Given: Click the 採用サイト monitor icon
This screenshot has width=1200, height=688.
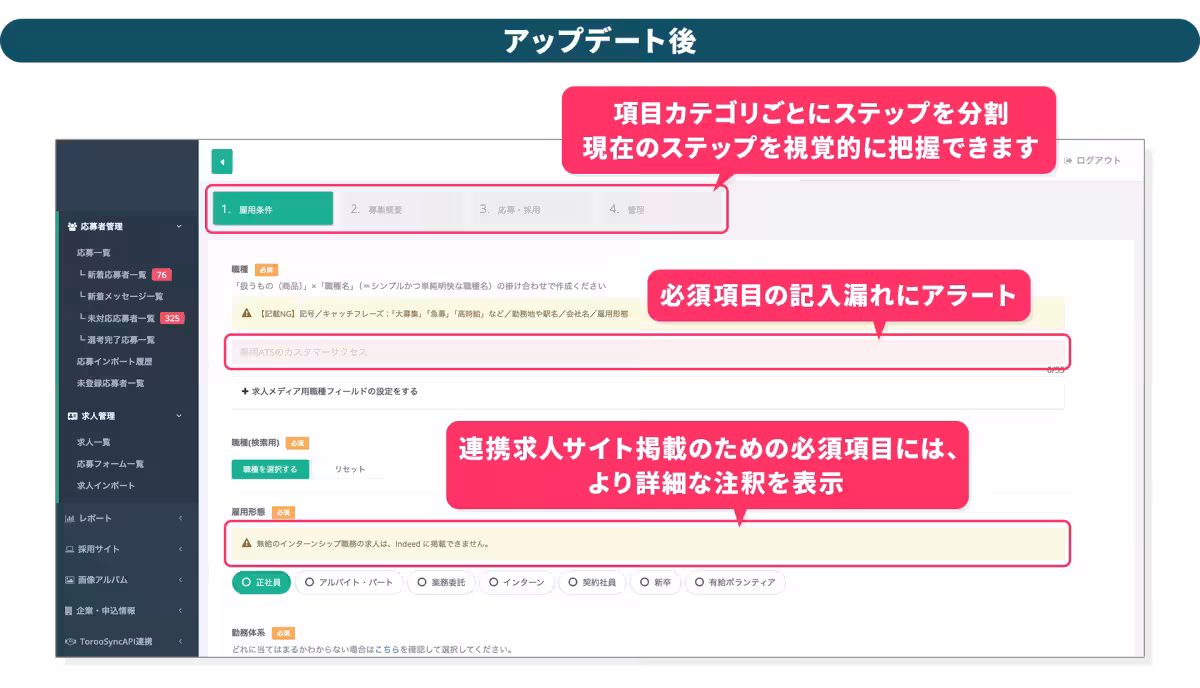Looking at the screenshot, I should point(68,549).
